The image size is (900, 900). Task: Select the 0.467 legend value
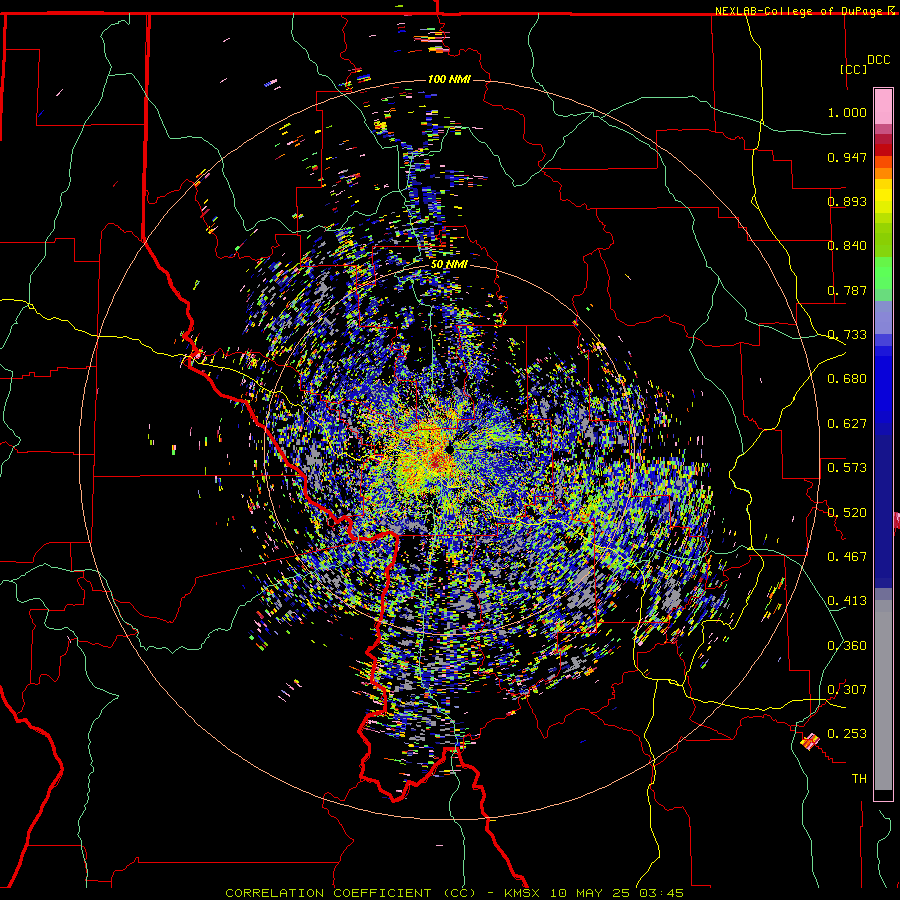(x=847, y=557)
